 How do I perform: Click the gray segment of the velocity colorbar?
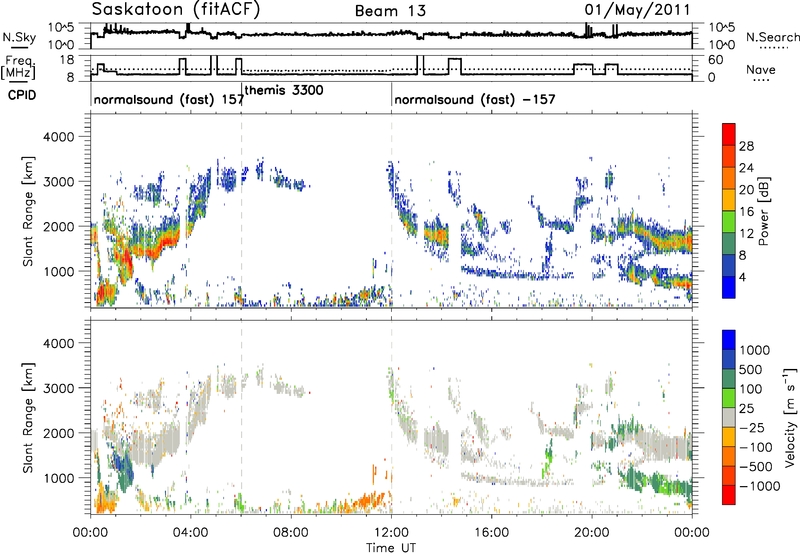pyautogui.click(x=729, y=417)
